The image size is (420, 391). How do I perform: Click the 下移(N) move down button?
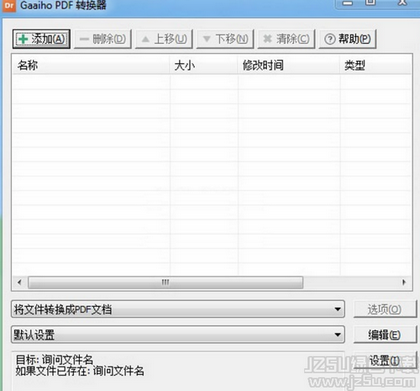coord(225,39)
